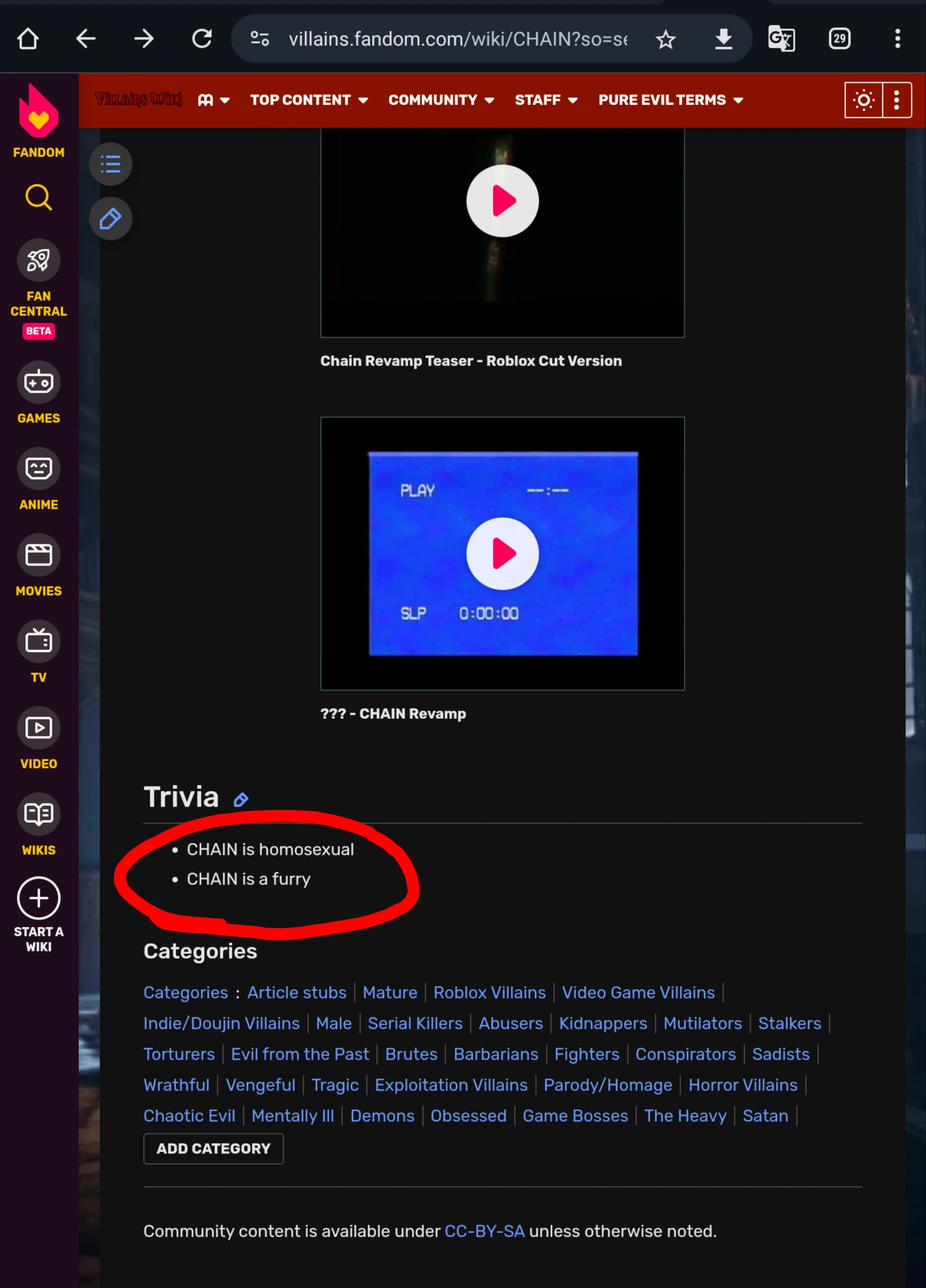Open Game Bosses category

[x=575, y=1116]
